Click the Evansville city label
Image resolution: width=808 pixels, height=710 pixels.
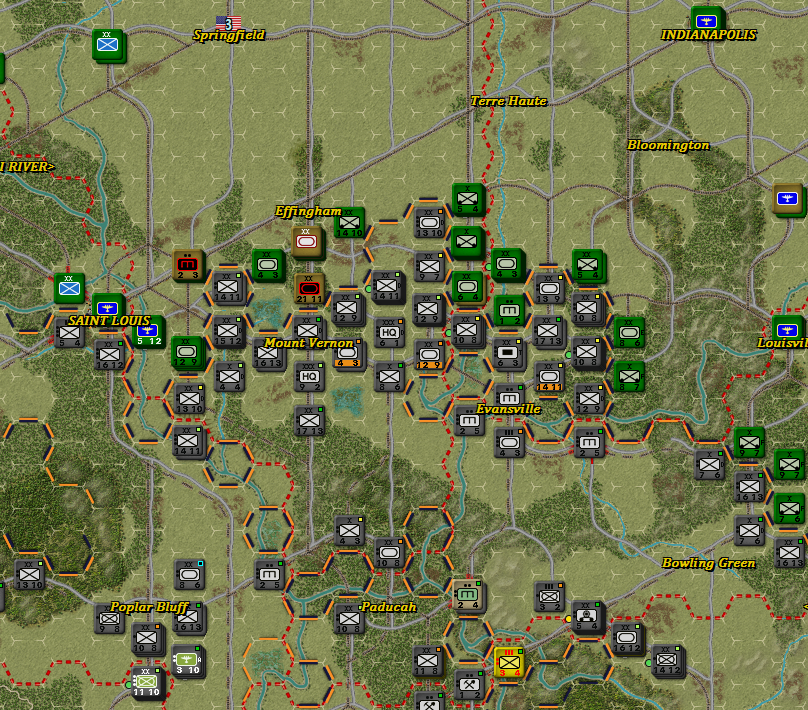click(x=508, y=409)
